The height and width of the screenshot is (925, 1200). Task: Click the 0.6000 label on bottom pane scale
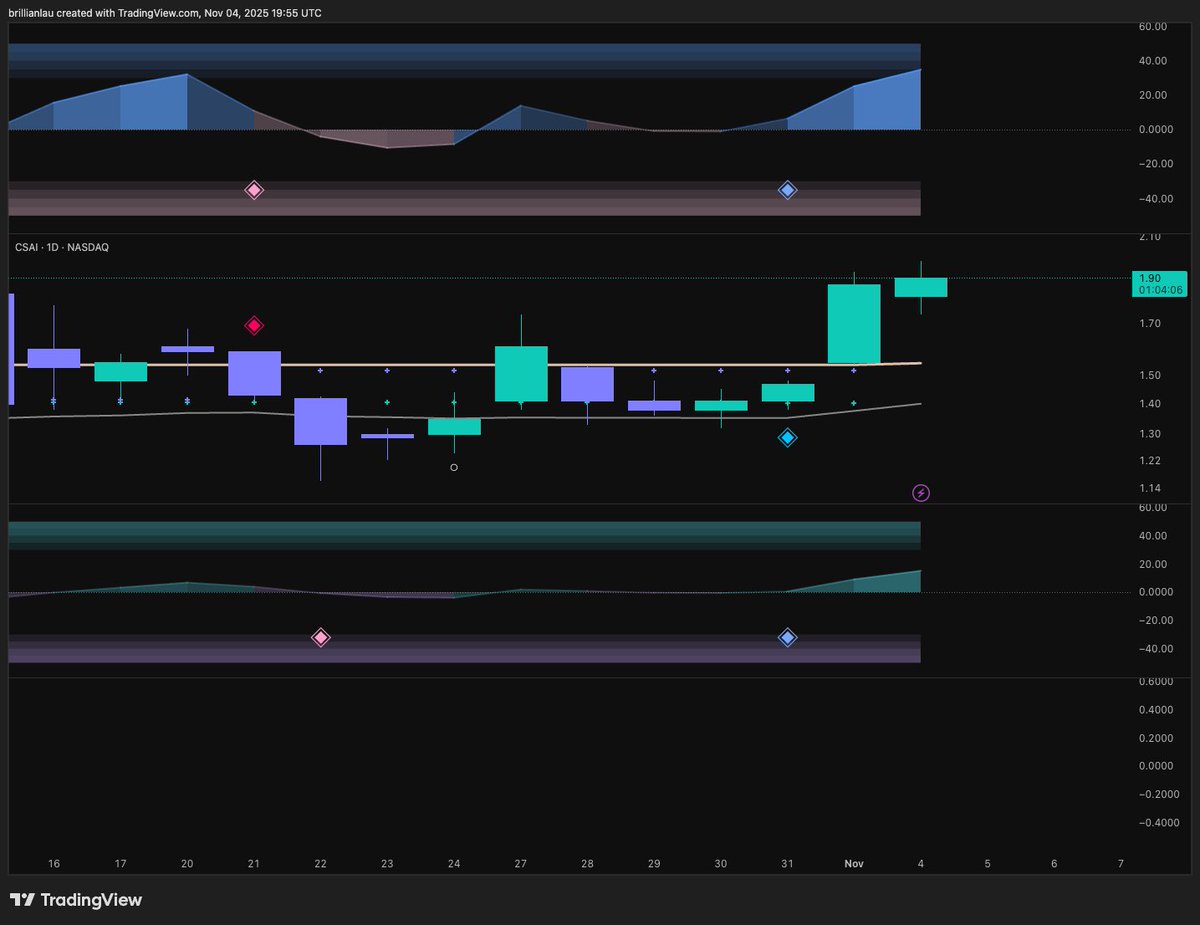click(x=1156, y=682)
